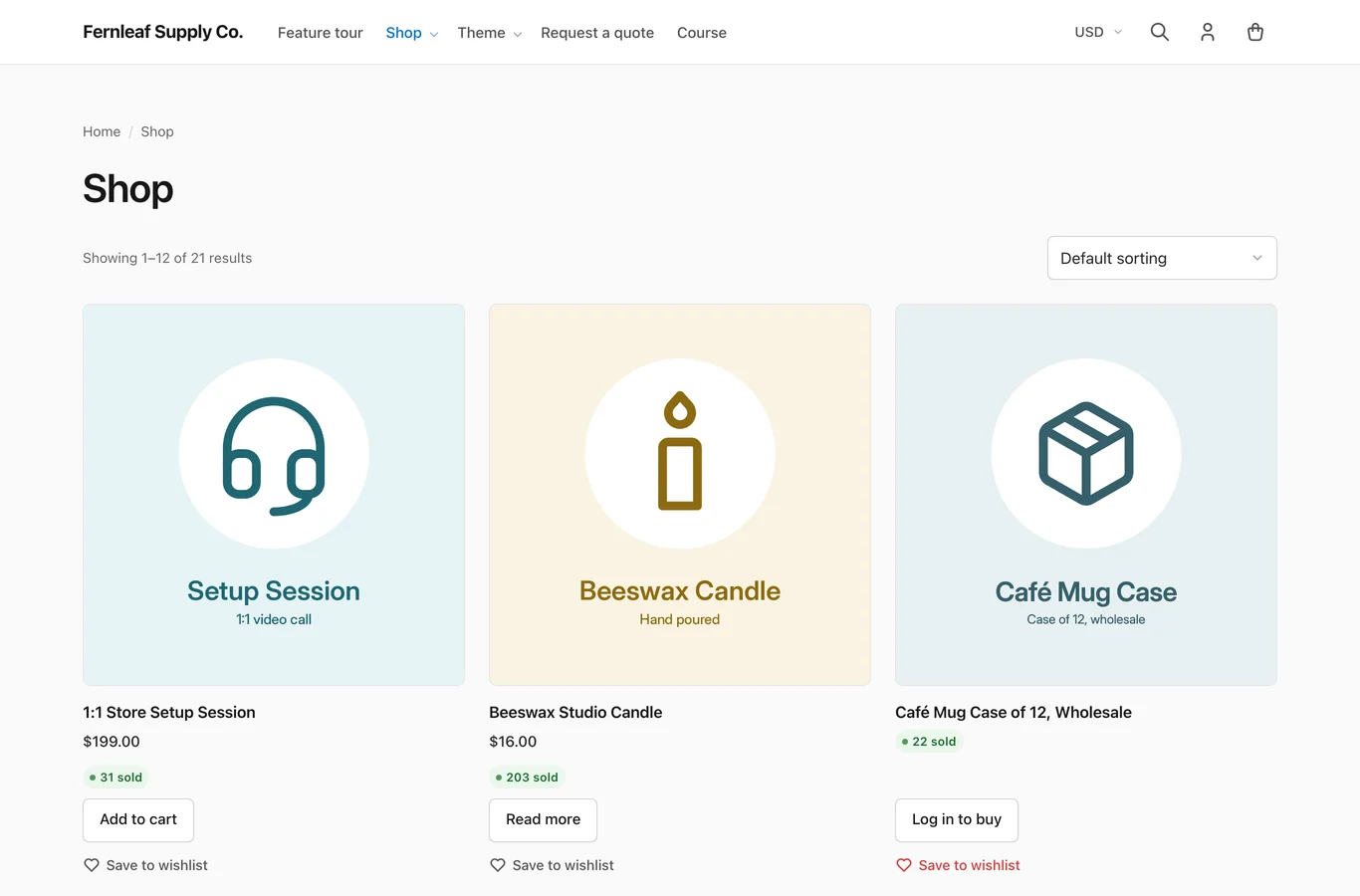Screen dimensions: 1360x896
Task: Open the Setup Session product image
Action: coord(274,495)
